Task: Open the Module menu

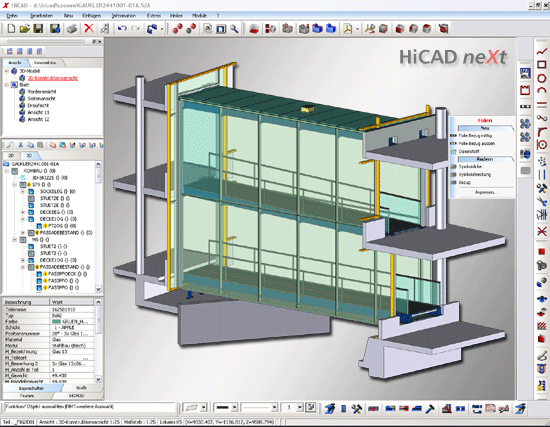Action: tap(199, 16)
